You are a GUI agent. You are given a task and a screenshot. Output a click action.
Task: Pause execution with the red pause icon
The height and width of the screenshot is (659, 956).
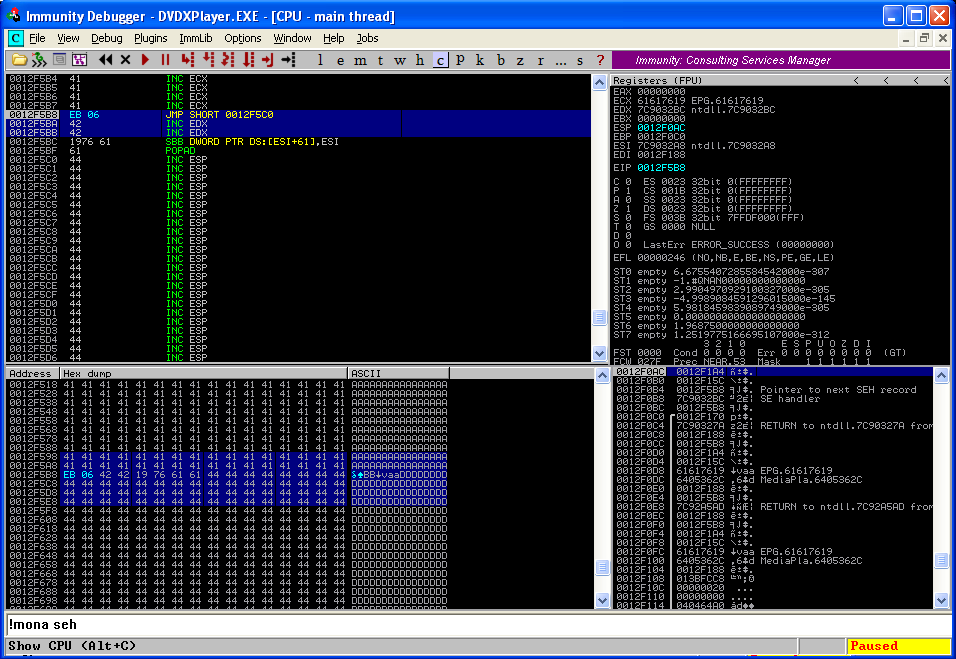point(165,60)
